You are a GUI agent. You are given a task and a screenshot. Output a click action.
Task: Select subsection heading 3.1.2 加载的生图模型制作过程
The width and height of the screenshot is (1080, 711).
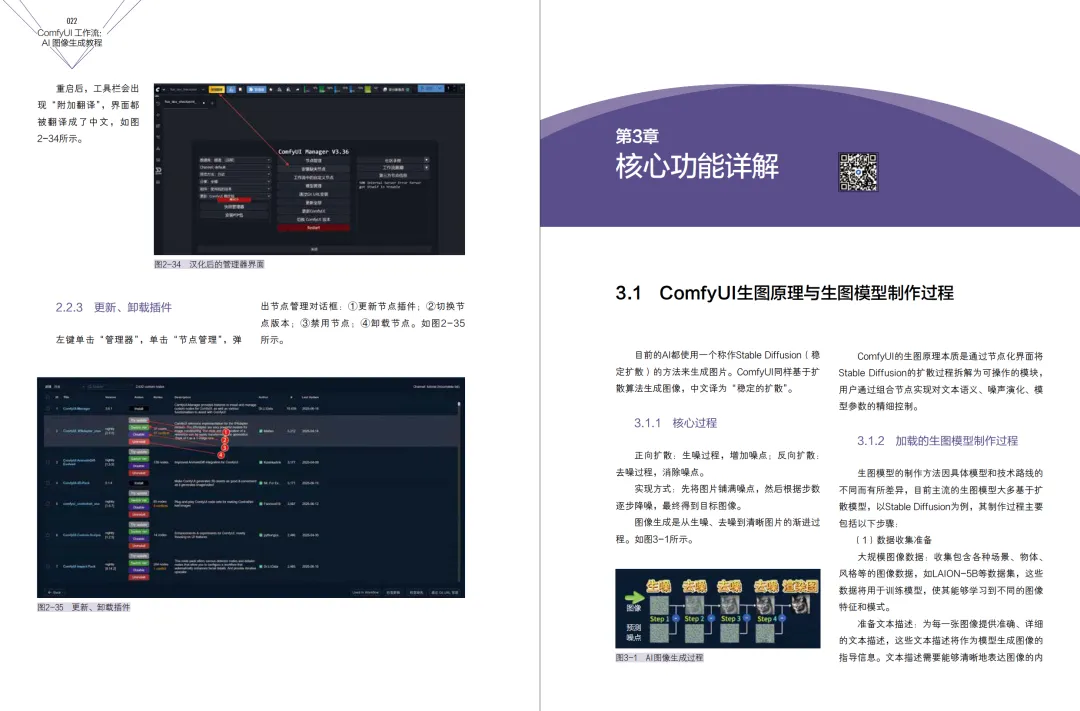point(937,441)
